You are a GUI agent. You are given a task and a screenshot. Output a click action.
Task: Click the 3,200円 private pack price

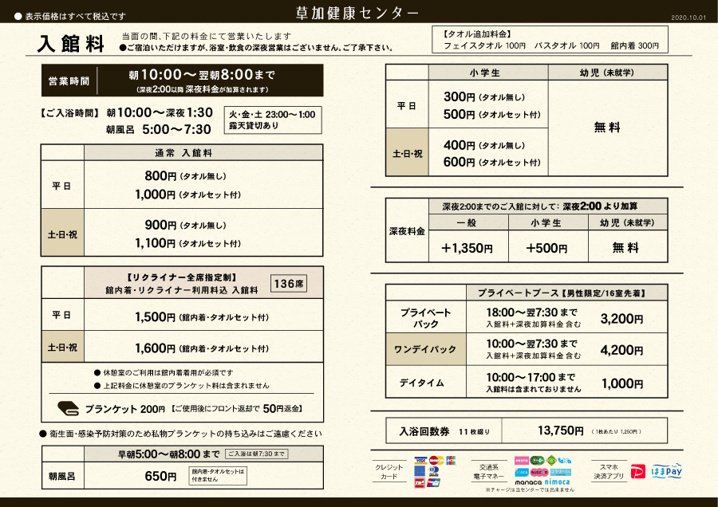click(622, 318)
